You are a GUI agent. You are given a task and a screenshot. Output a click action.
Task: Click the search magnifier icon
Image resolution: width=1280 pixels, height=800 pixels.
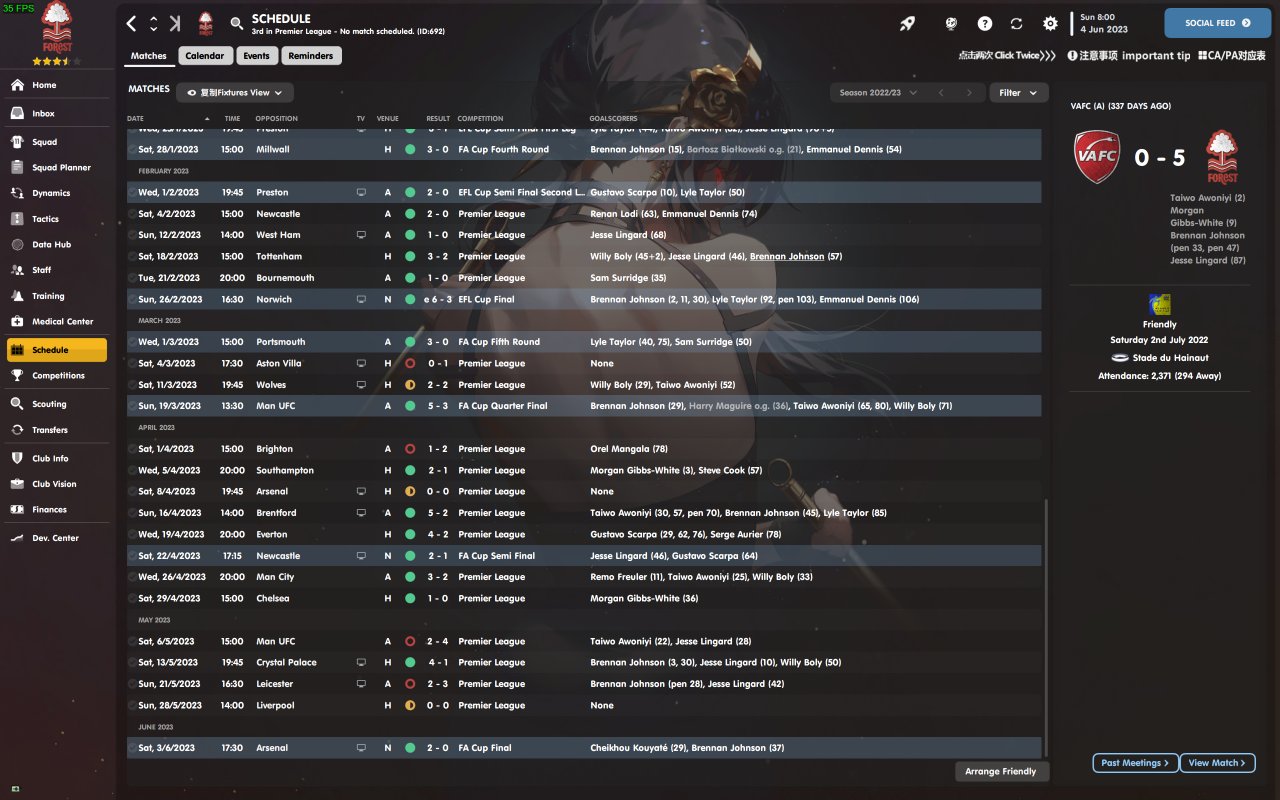[x=236, y=23]
